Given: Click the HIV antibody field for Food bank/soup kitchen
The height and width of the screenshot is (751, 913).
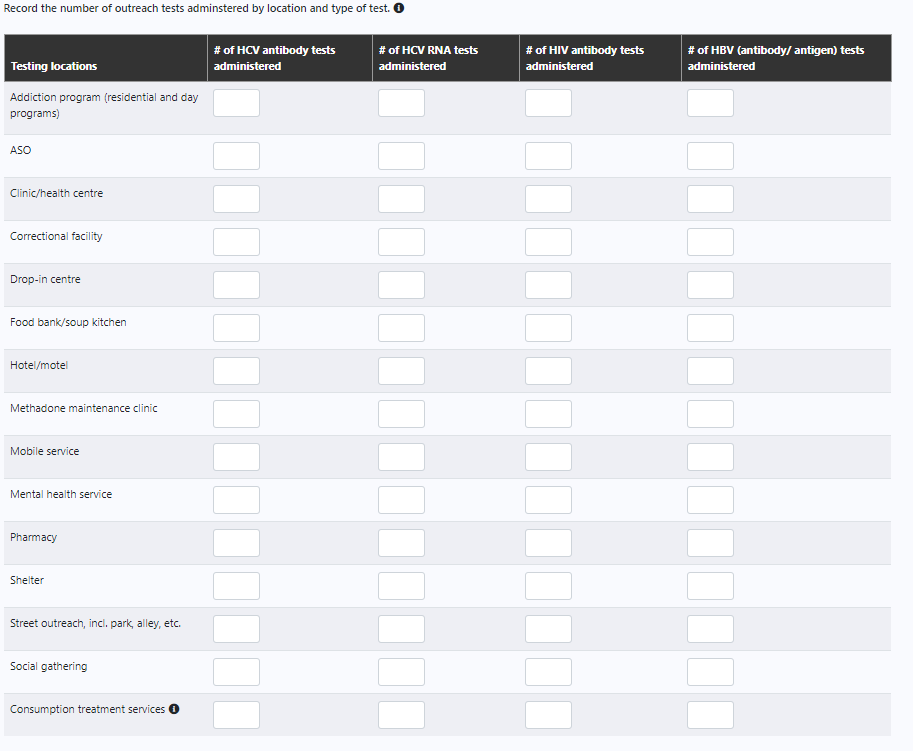Looking at the screenshot, I should [x=548, y=327].
